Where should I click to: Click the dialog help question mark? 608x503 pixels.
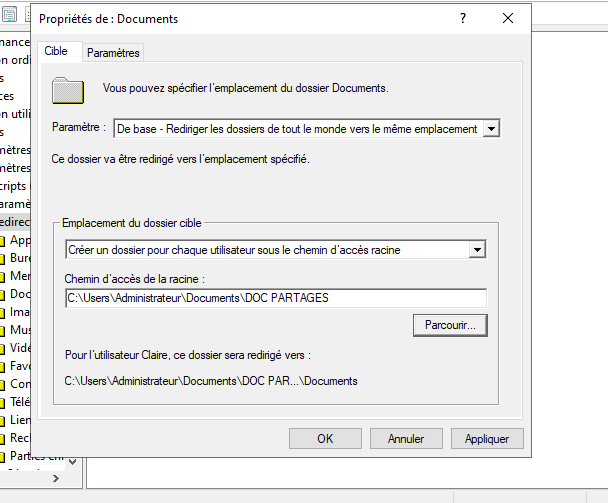[x=462, y=18]
